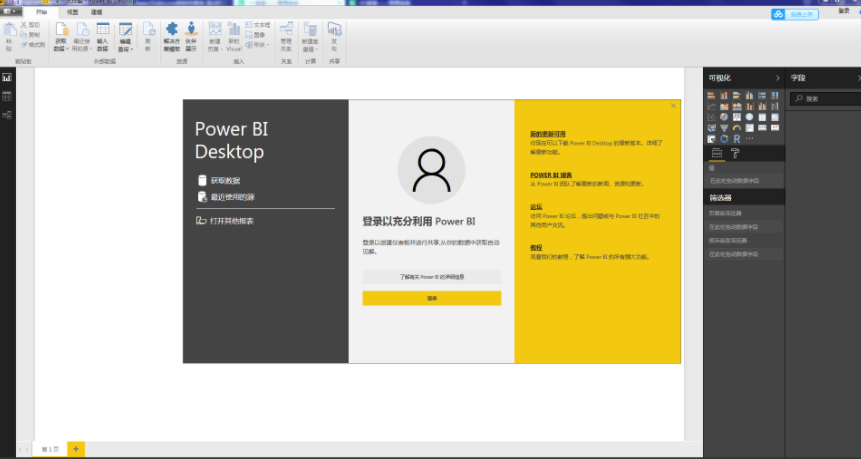This screenshot has height=459, width=861.
Task: Select the slicer visual
Action: coord(711,138)
